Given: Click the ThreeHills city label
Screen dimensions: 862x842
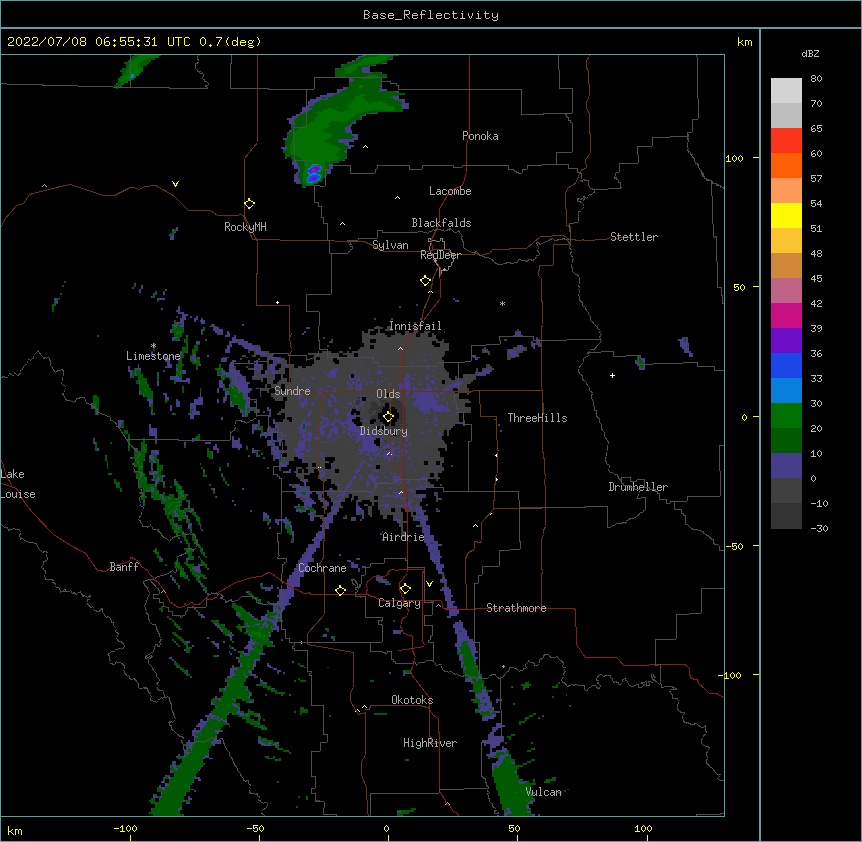Looking at the screenshot, I should point(537,418).
